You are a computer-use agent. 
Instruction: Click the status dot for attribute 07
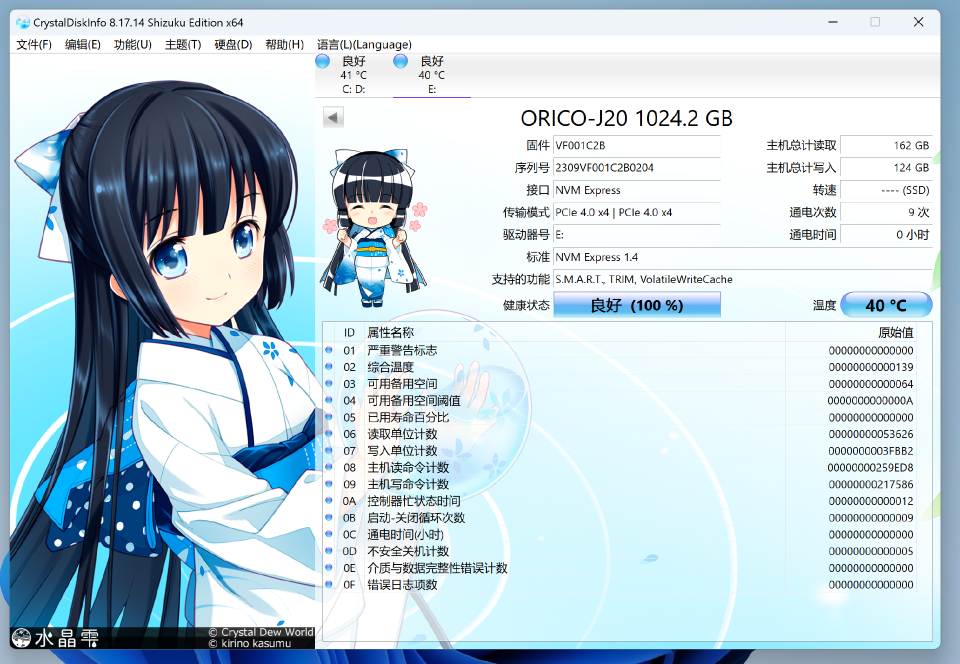click(x=329, y=450)
